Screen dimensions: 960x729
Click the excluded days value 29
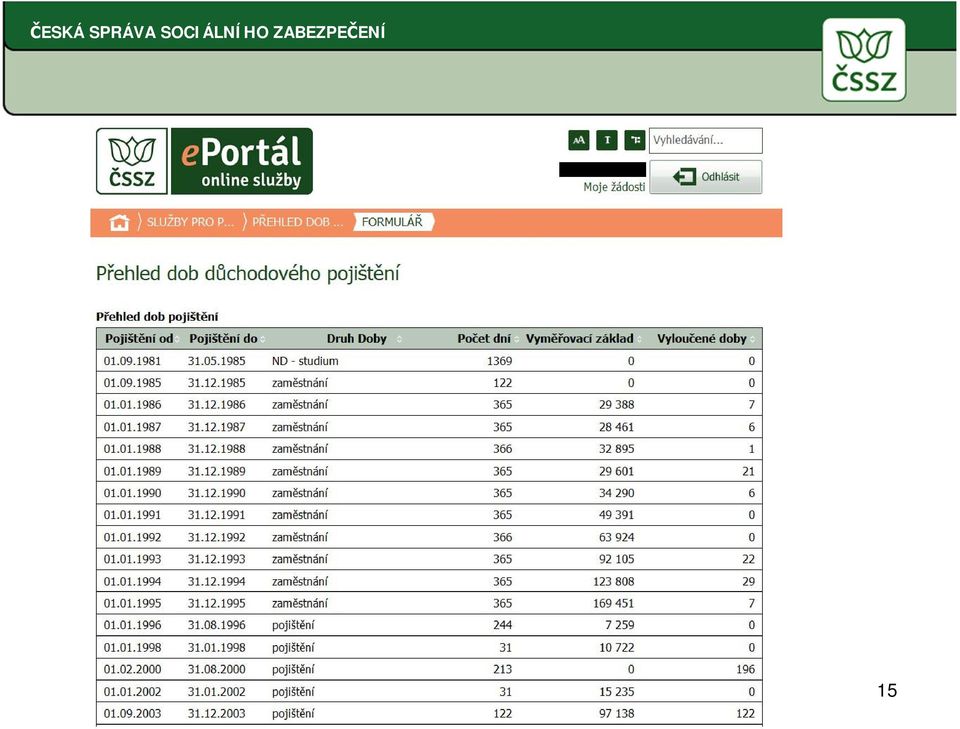pos(748,581)
